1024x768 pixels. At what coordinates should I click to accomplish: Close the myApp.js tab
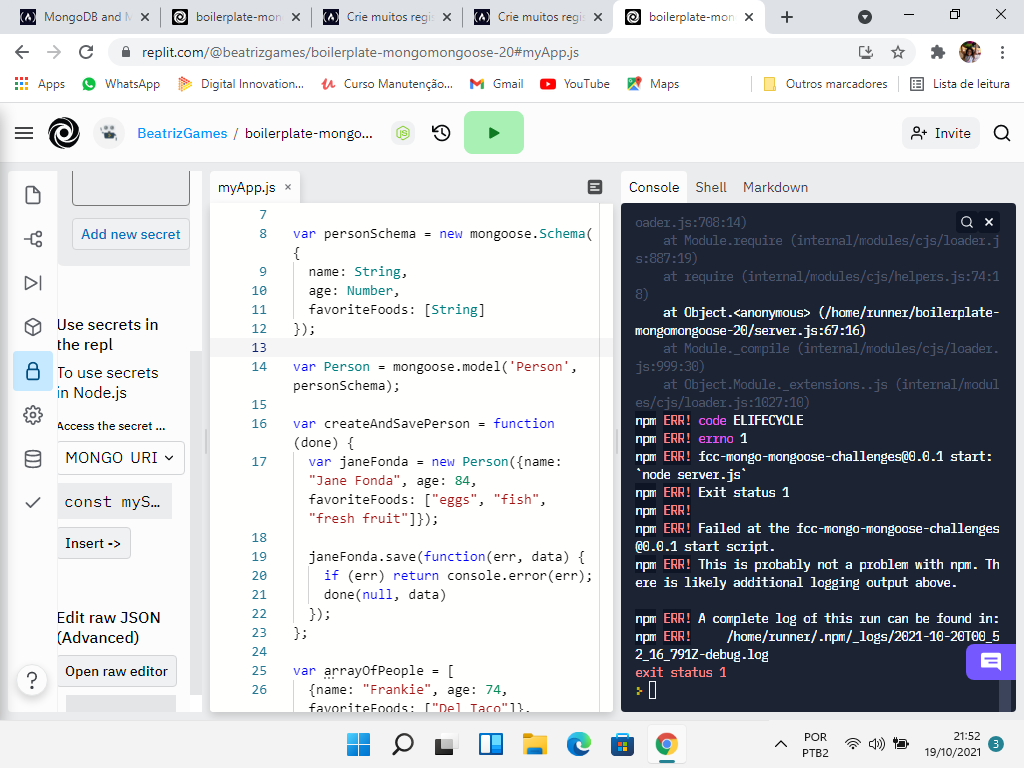click(286, 187)
